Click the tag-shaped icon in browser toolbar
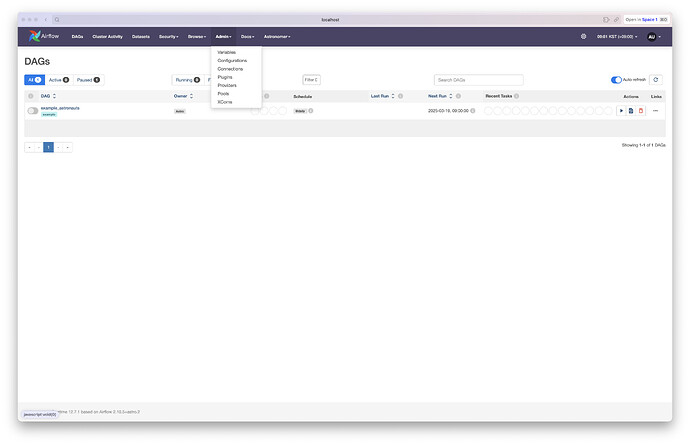 606,20
